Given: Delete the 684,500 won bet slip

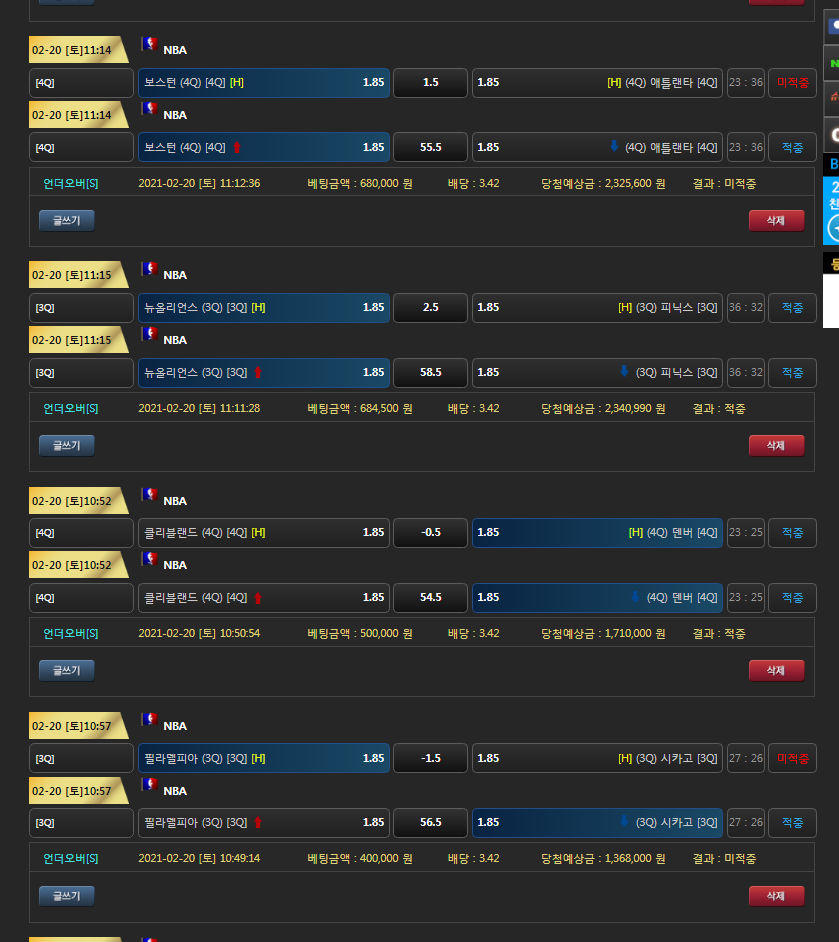Looking at the screenshot, I should [x=776, y=445].
